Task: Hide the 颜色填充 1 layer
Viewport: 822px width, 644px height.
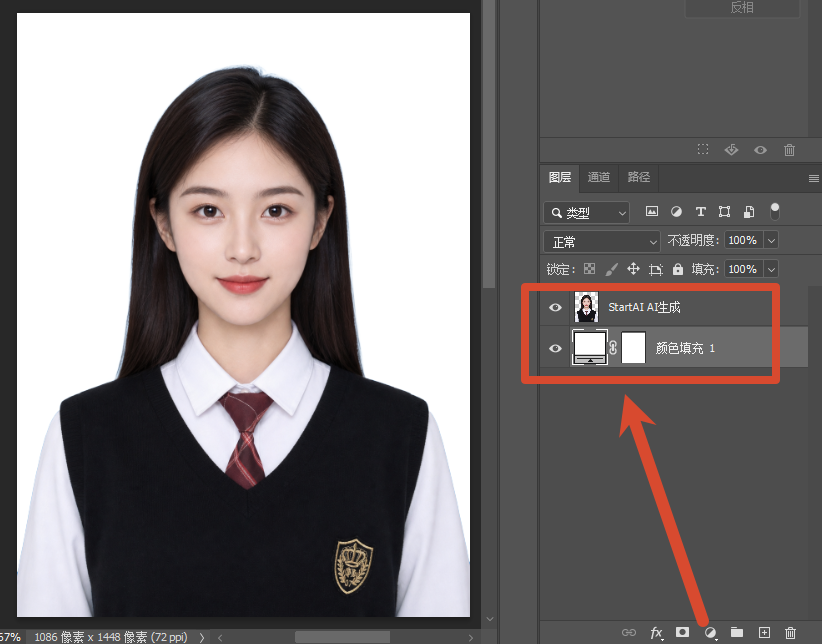Action: click(555, 348)
